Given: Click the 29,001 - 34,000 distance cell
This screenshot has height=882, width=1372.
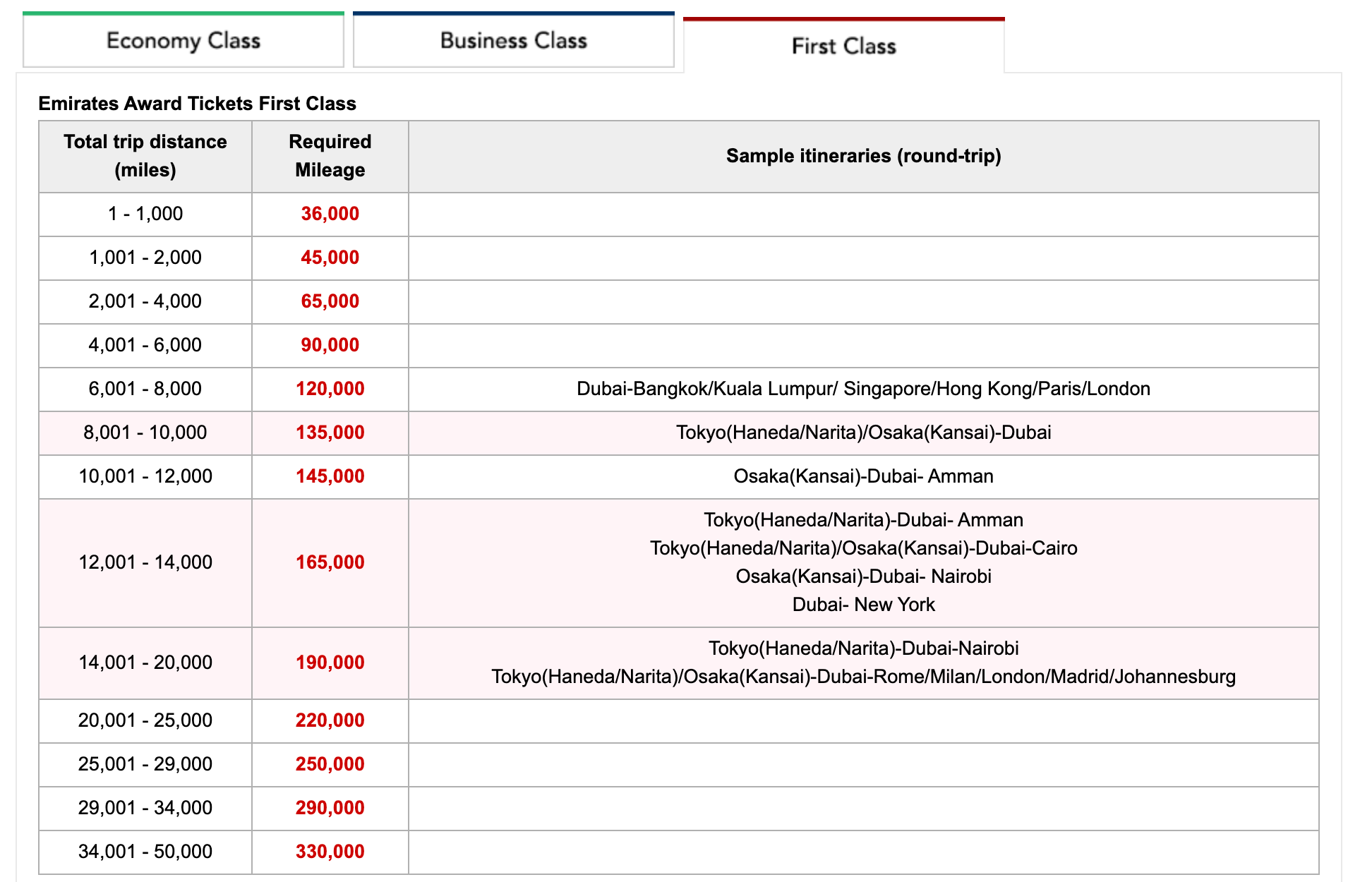Looking at the screenshot, I should click(x=145, y=808).
